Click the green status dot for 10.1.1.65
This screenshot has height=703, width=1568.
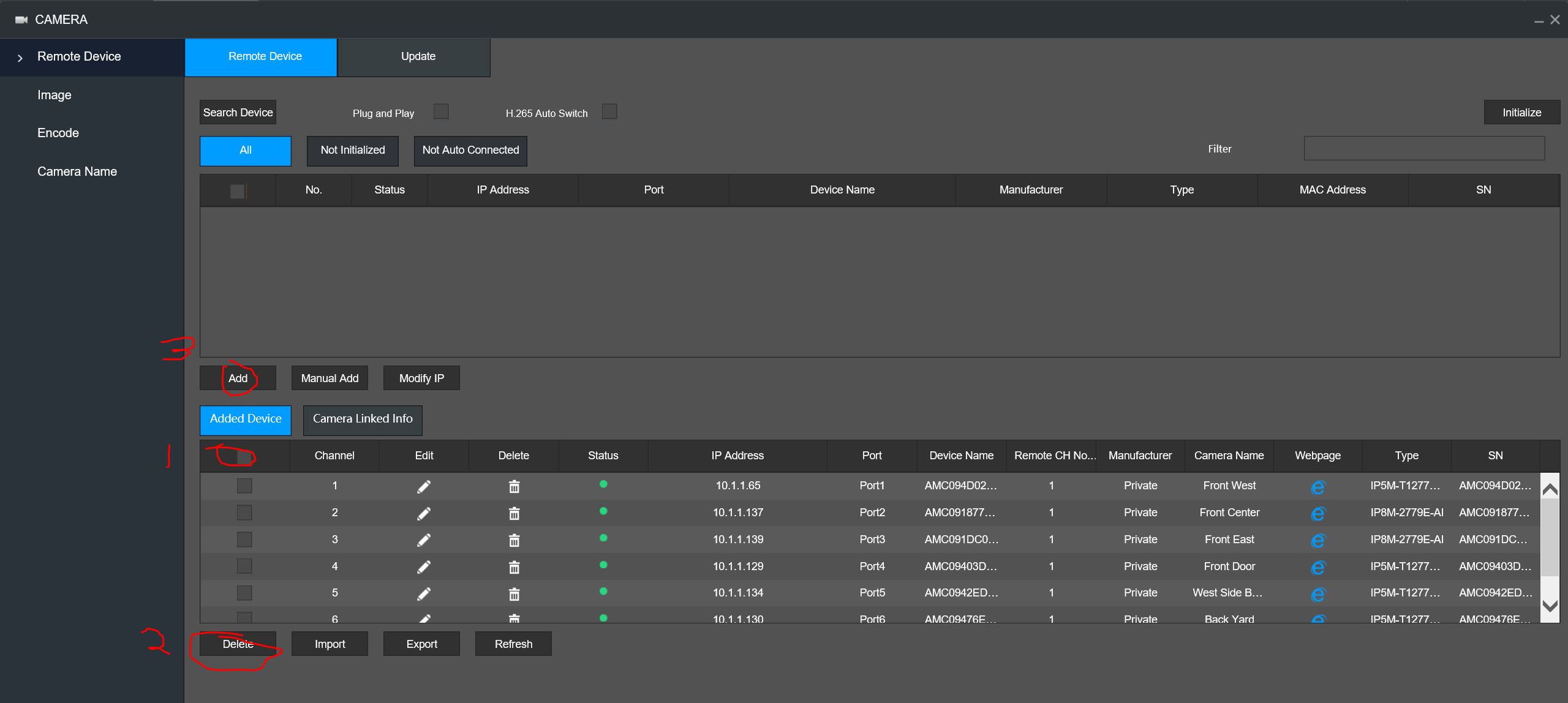[603, 484]
